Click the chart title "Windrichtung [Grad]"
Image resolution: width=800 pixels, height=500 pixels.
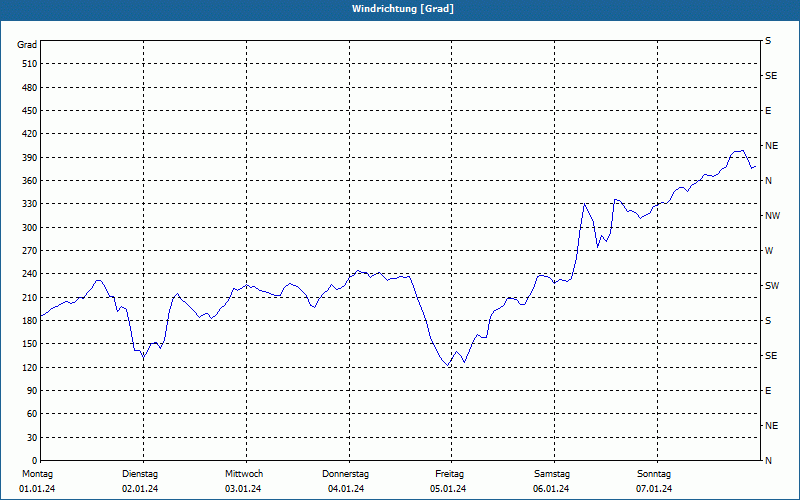(x=403, y=9)
